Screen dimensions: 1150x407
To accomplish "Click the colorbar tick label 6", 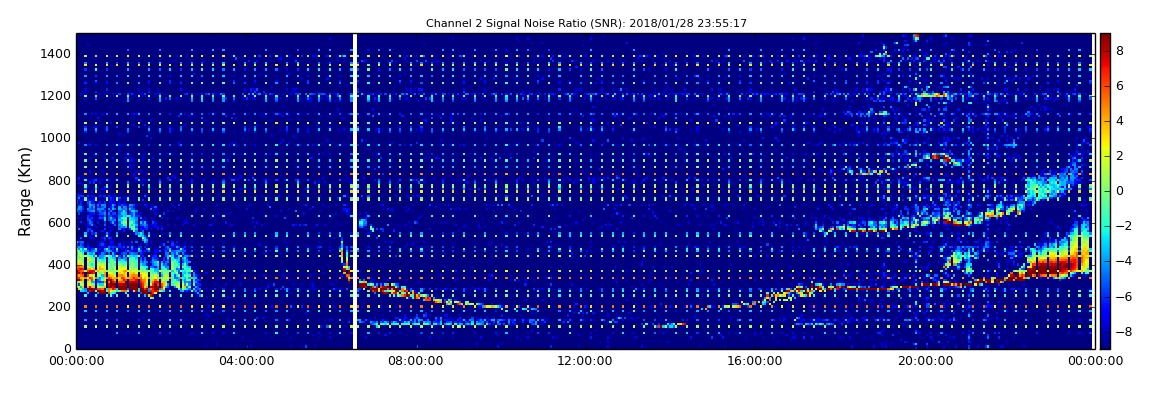I will coord(1120,86).
